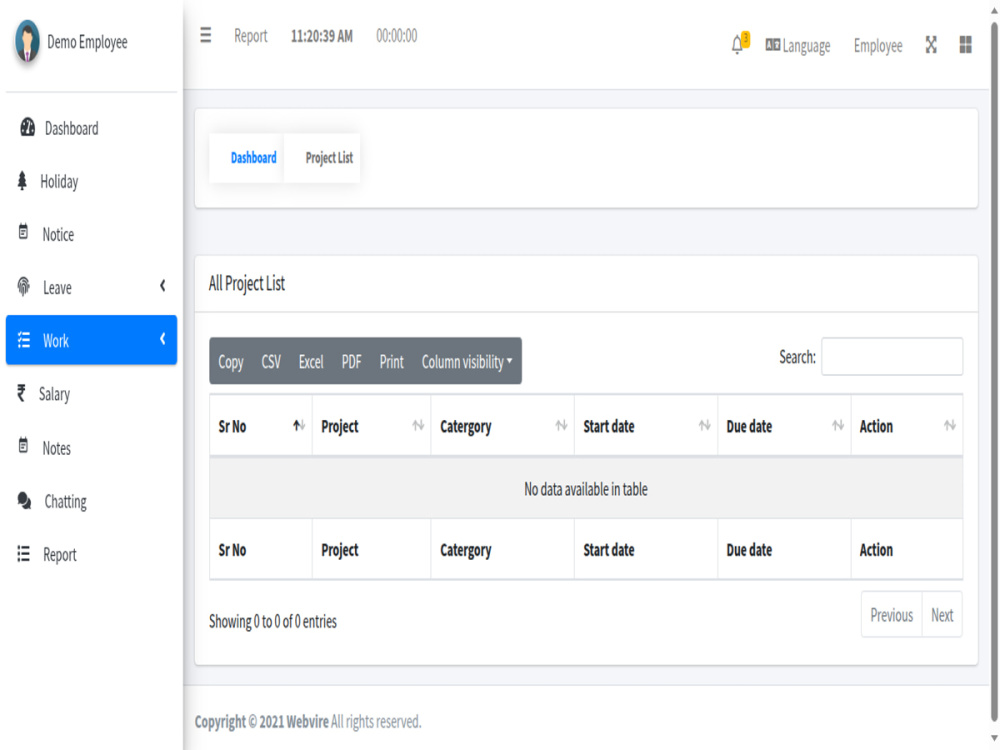Sort table by Catergory column arrows
This screenshot has height=750, width=1000.
tap(561, 425)
